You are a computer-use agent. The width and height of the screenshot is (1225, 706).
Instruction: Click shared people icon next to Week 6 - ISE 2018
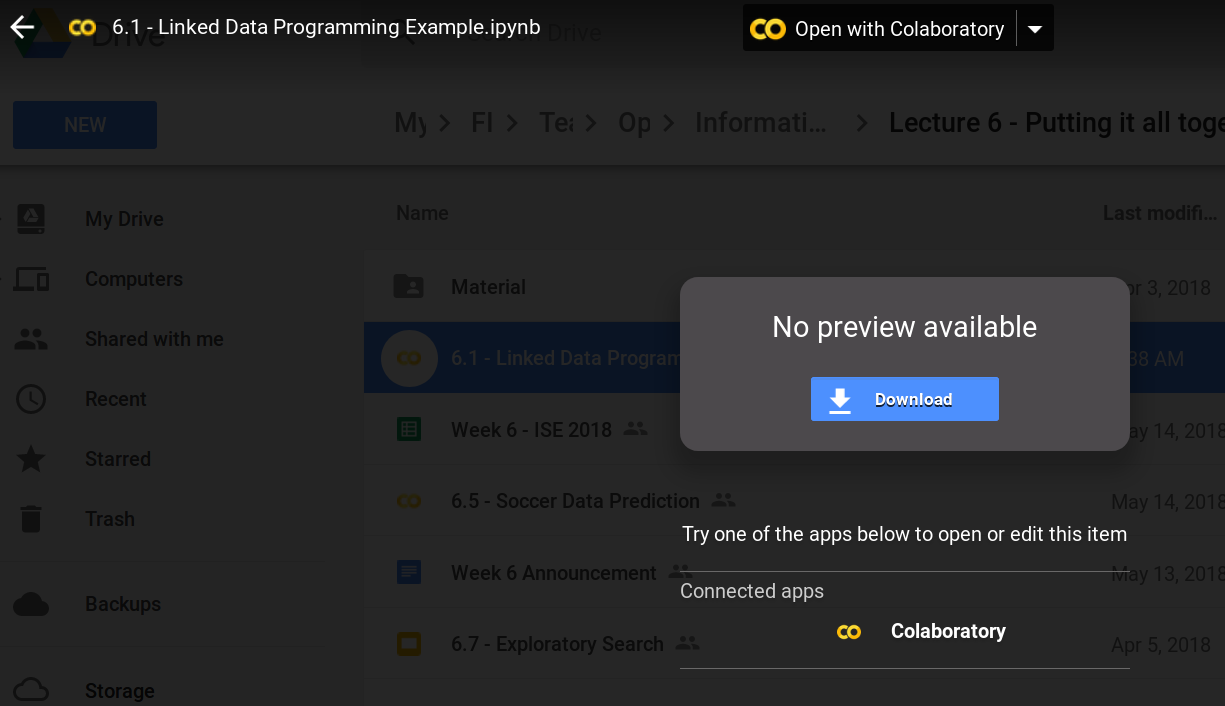[635, 429]
